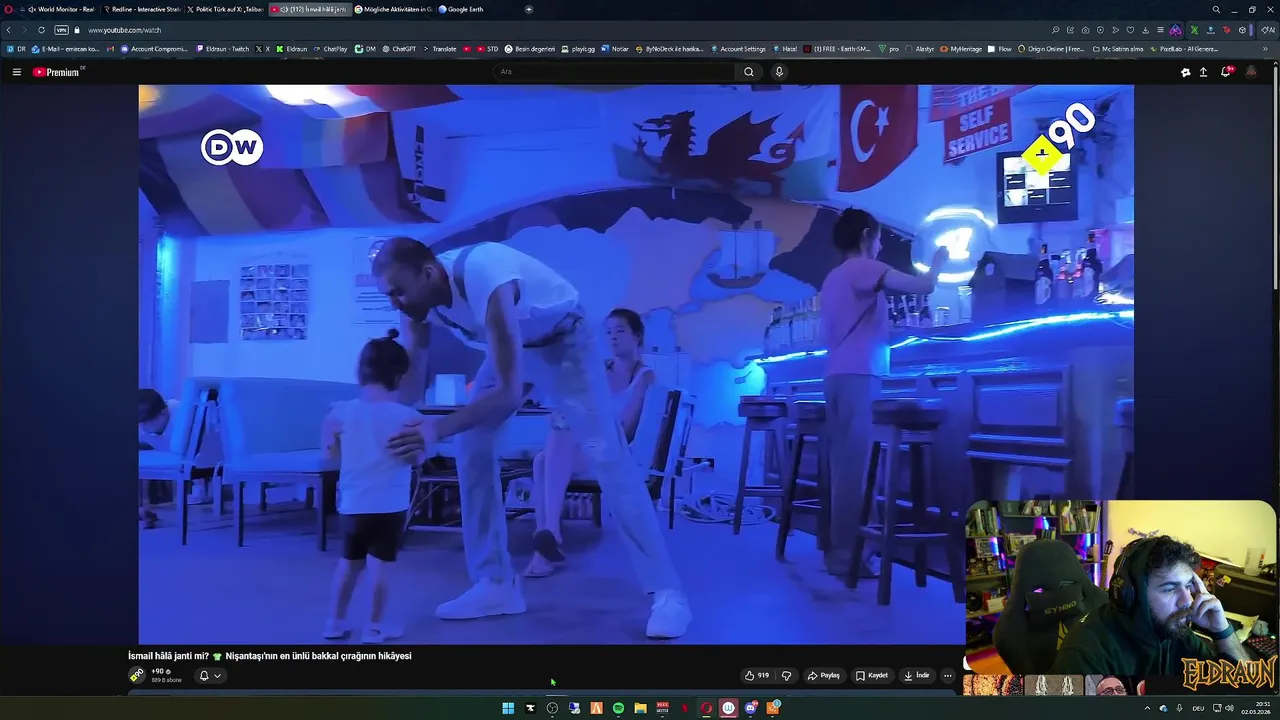This screenshot has width=1280, height=720.
Task: Open the Translate bookmark
Action: click(439, 48)
